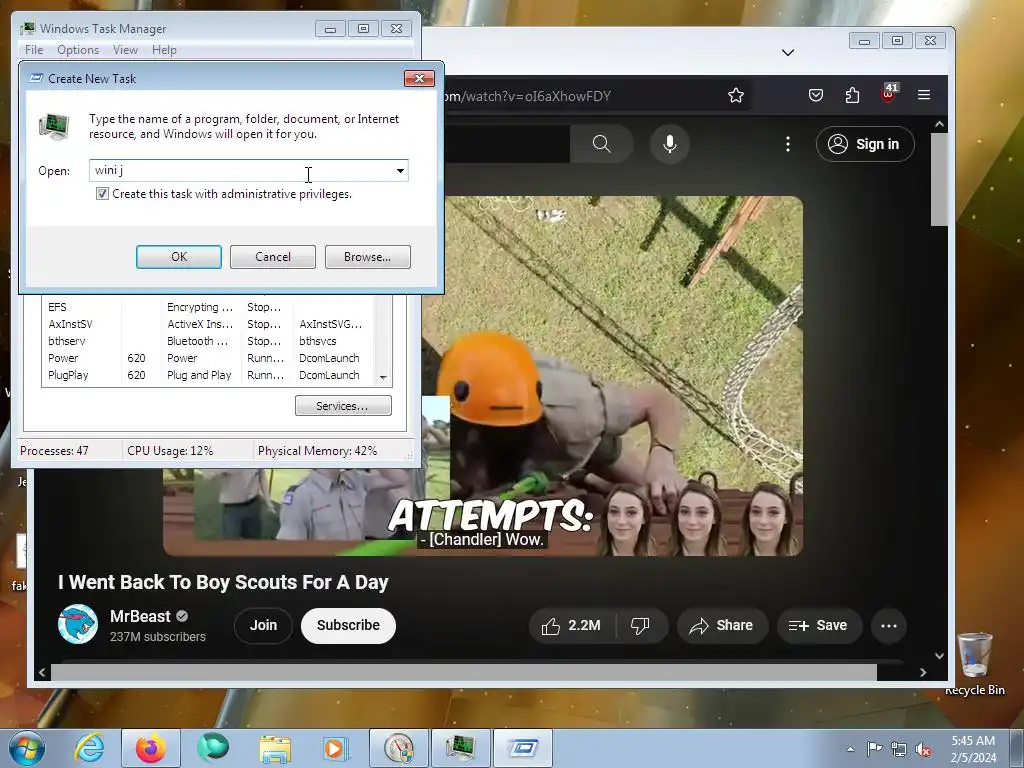Open Task Manager Help menu

[164, 50]
